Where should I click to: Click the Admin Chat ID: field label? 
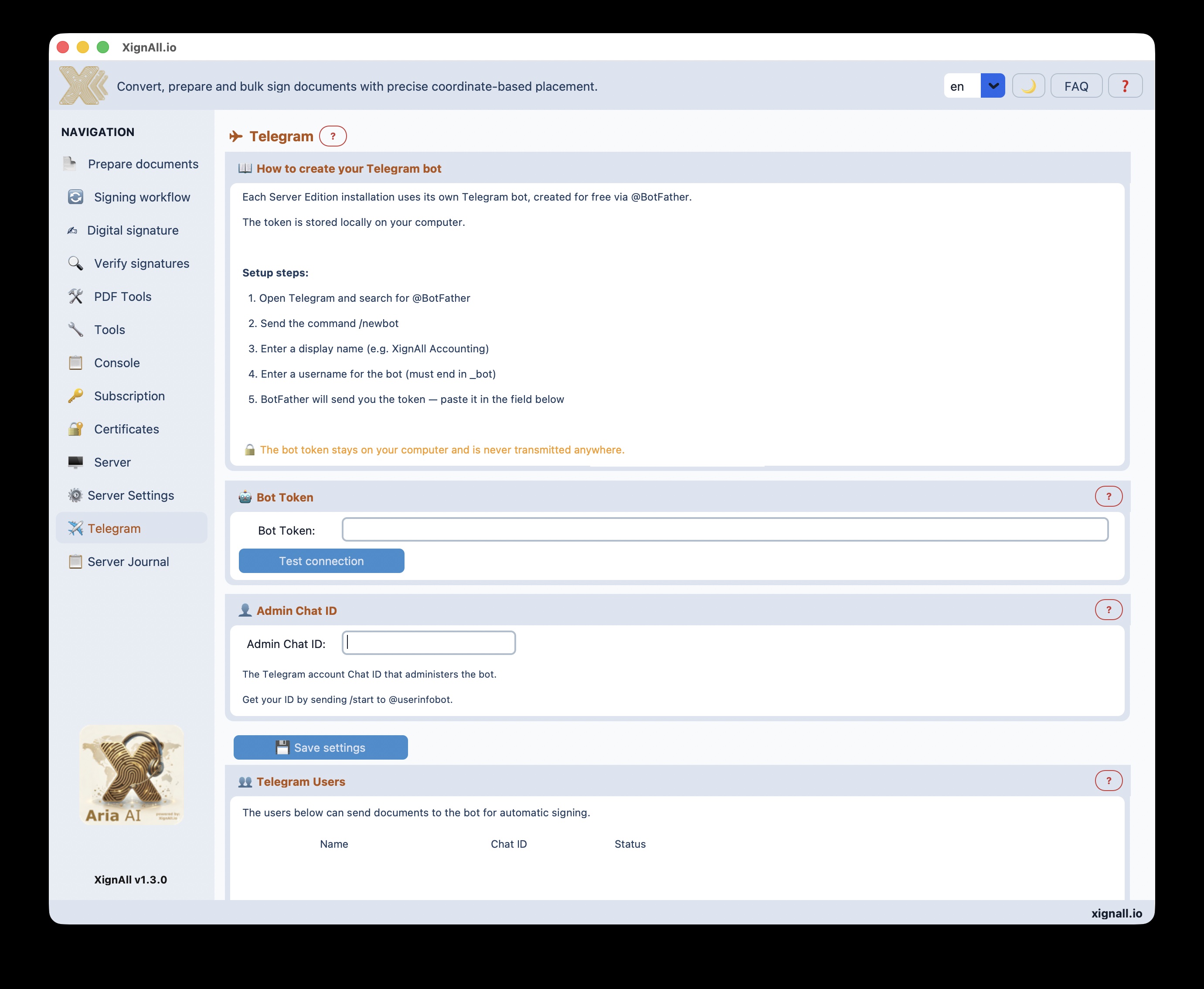tap(286, 644)
